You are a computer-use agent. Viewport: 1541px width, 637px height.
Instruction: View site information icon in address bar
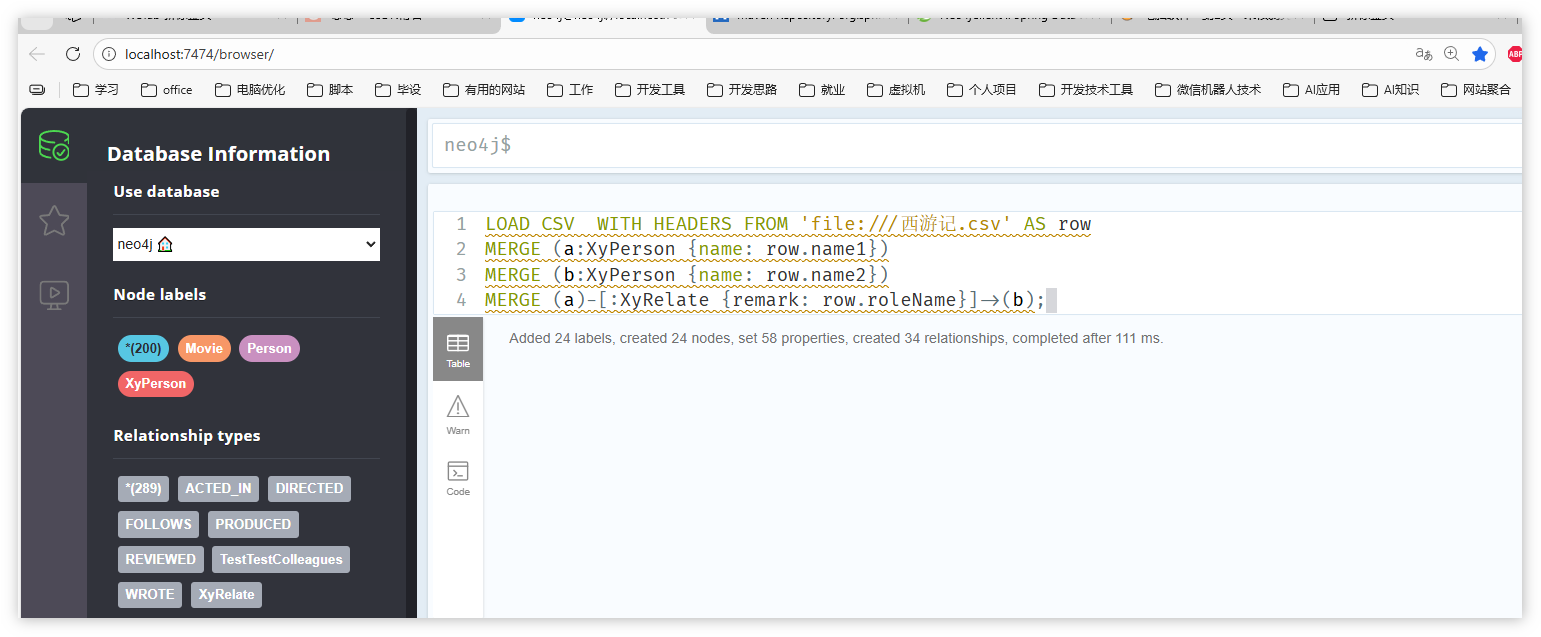tap(109, 54)
